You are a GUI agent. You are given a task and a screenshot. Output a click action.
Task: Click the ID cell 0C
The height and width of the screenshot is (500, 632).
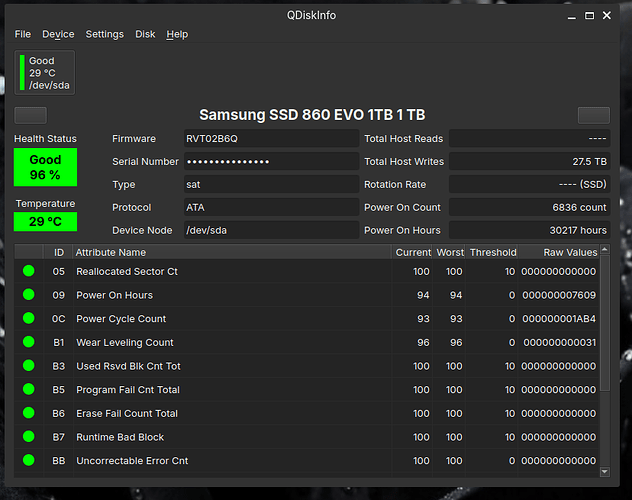[58, 319]
